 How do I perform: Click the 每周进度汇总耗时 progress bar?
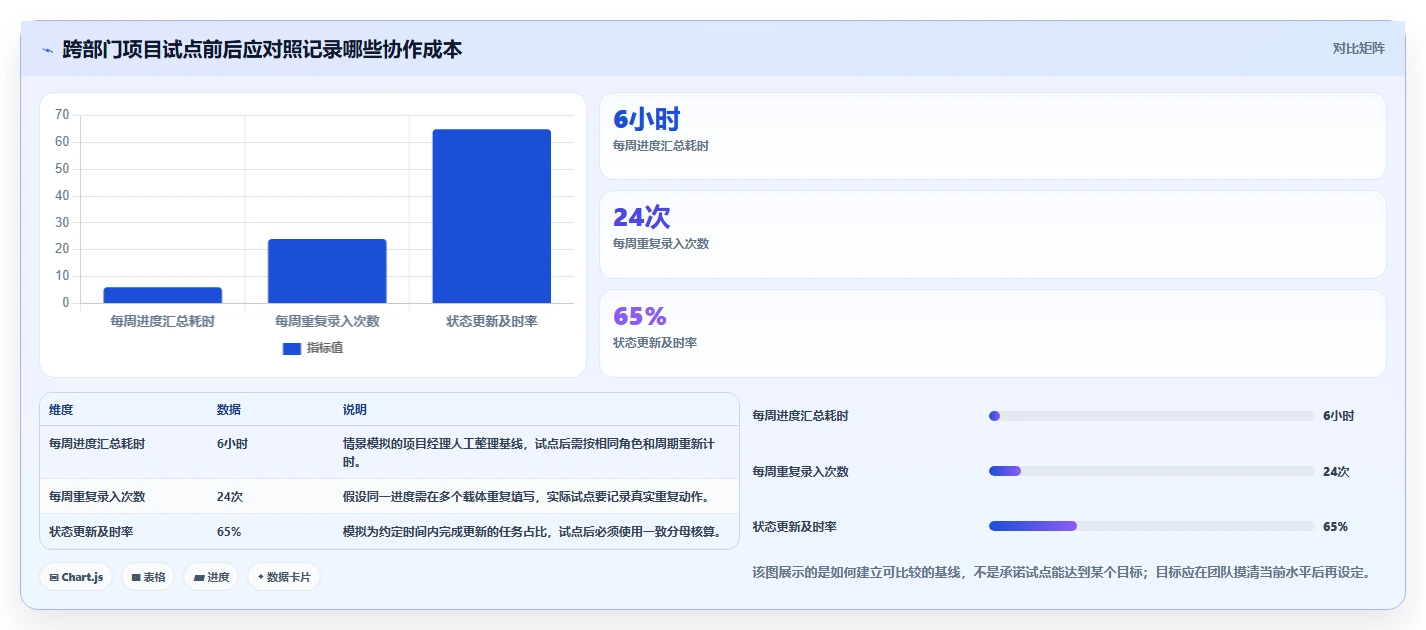pyautogui.click(x=1151, y=416)
